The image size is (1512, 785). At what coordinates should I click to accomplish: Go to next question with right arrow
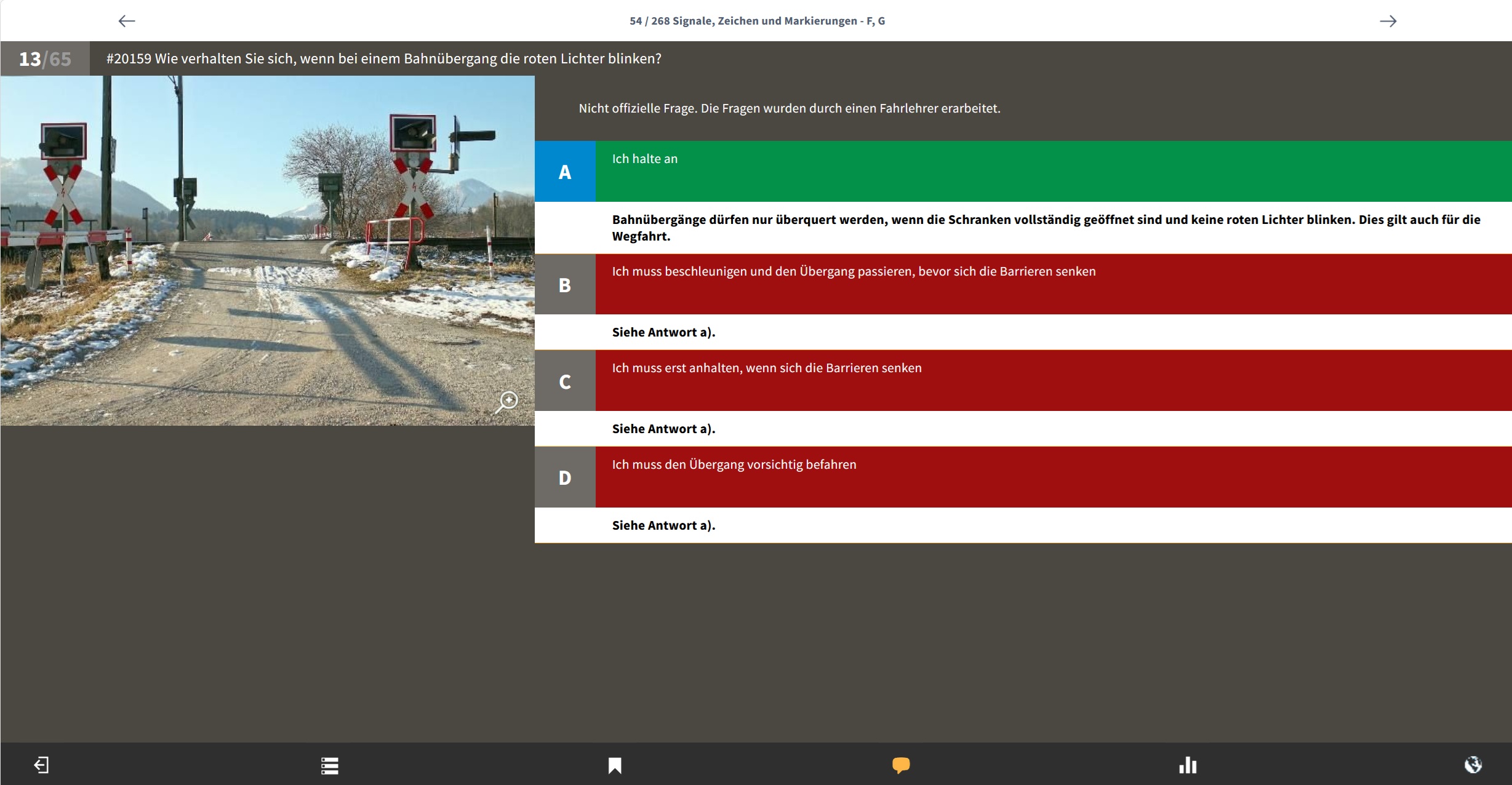click(x=1388, y=21)
